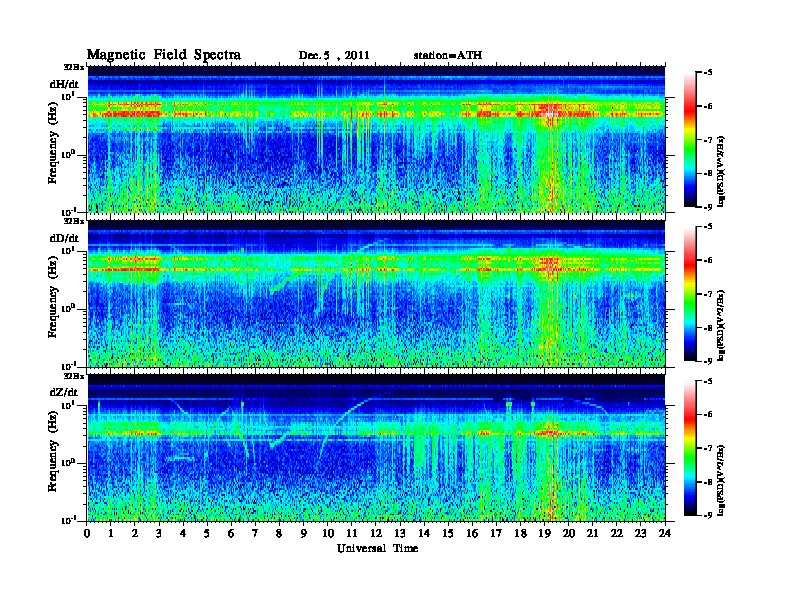Click hour 5 on the Universal Time axis
Screen dimensions: 792x612
[207, 534]
